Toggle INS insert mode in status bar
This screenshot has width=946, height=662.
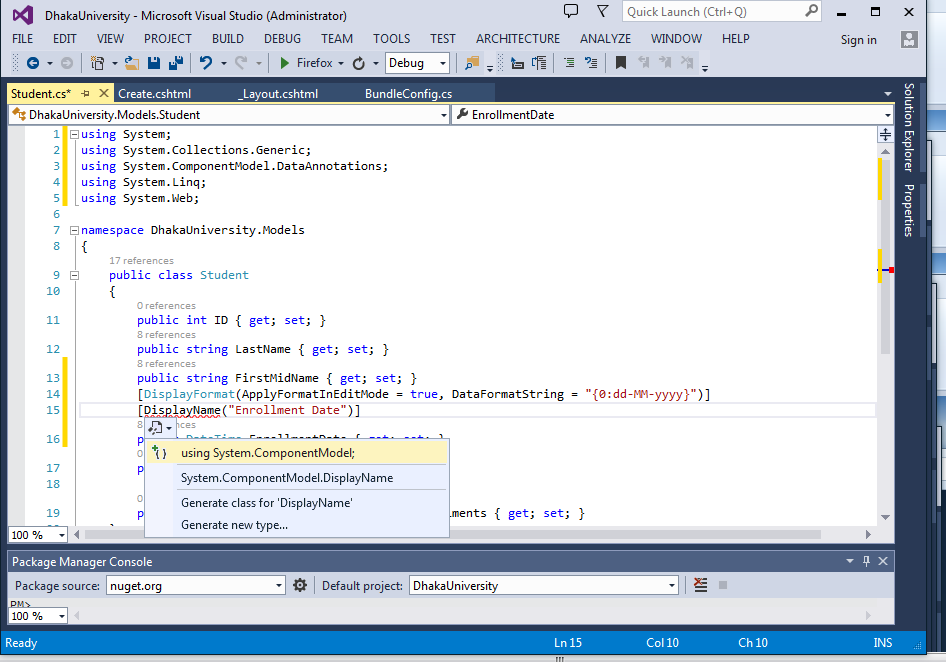coord(882,643)
